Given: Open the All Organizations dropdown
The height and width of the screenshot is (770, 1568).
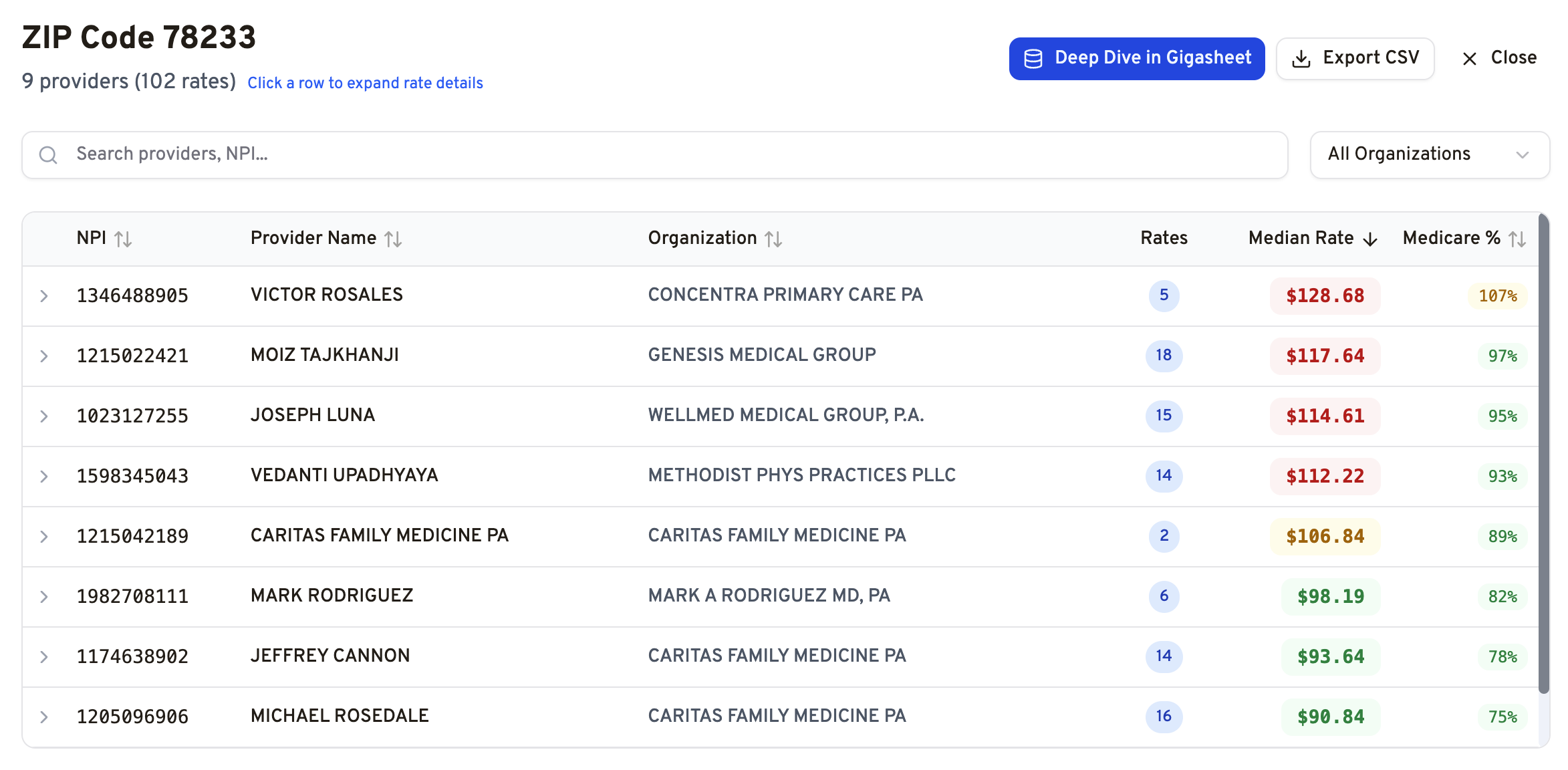Looking at the screenshot, I should pos(1430,154).
